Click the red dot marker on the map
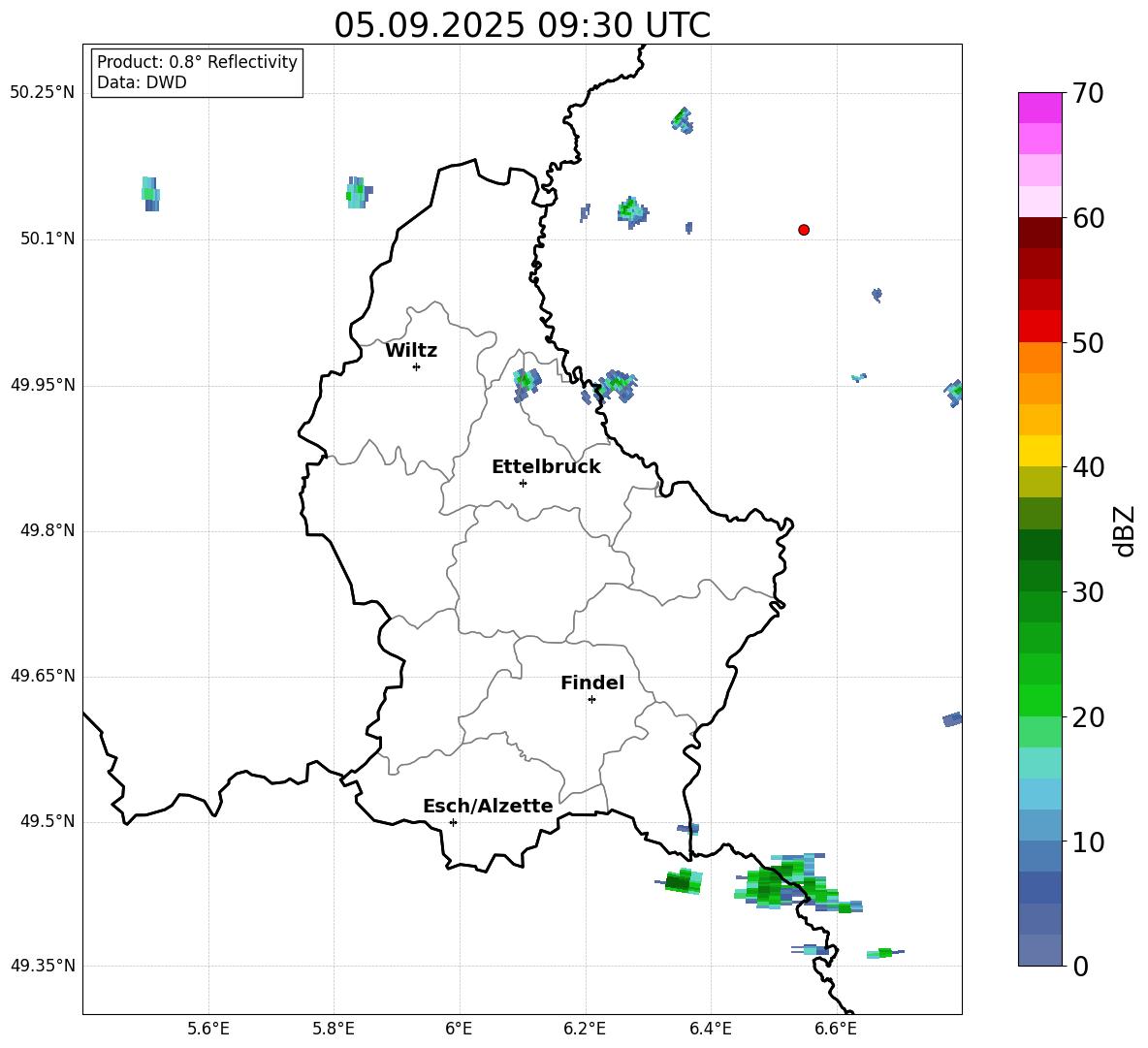Image resolution: width=1148 pixels, height=1048 pixels. [804, 230]
